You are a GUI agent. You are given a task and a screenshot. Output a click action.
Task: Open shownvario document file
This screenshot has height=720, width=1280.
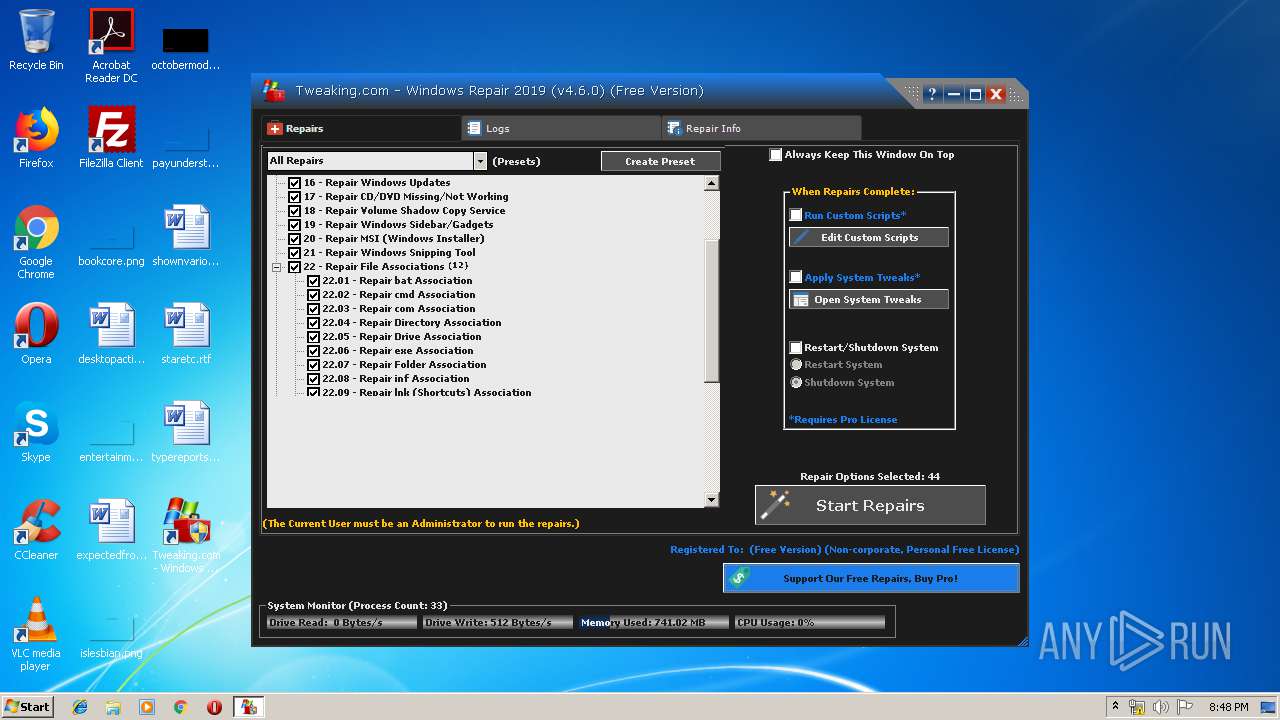[186, 236]
